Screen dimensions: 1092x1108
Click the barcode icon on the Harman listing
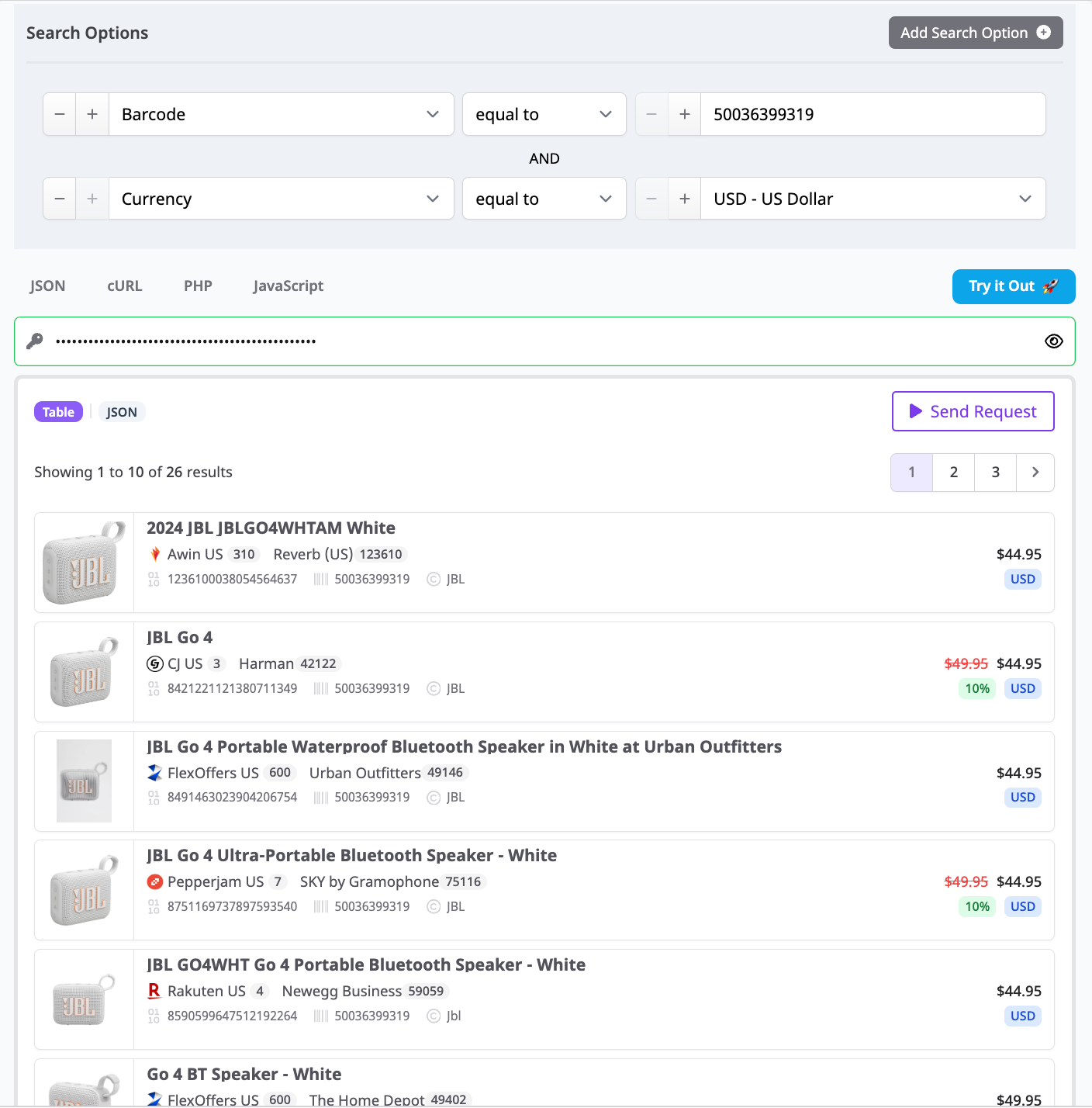click(x=321, y=688)
